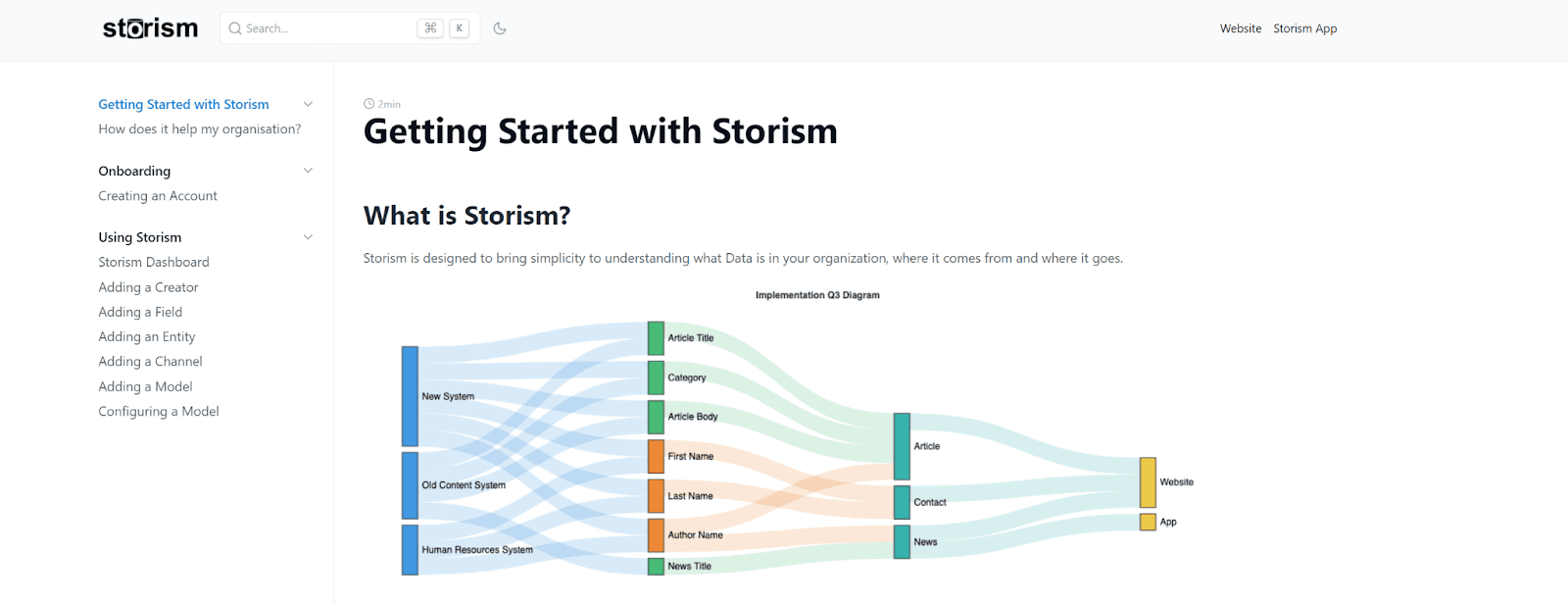Click the blue New System node
Screen dimensions: 1568x604
[x=410, y=396]
